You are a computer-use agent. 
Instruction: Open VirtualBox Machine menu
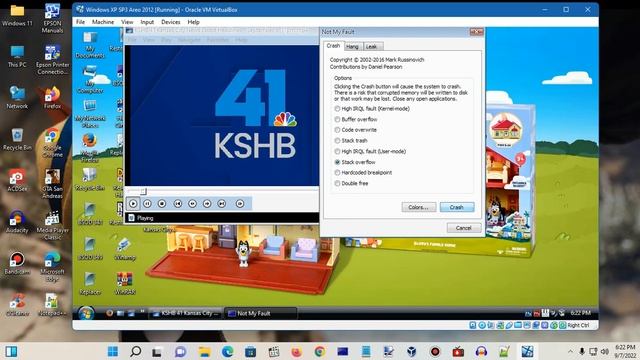pyautogui.click(x=103, y=22)
